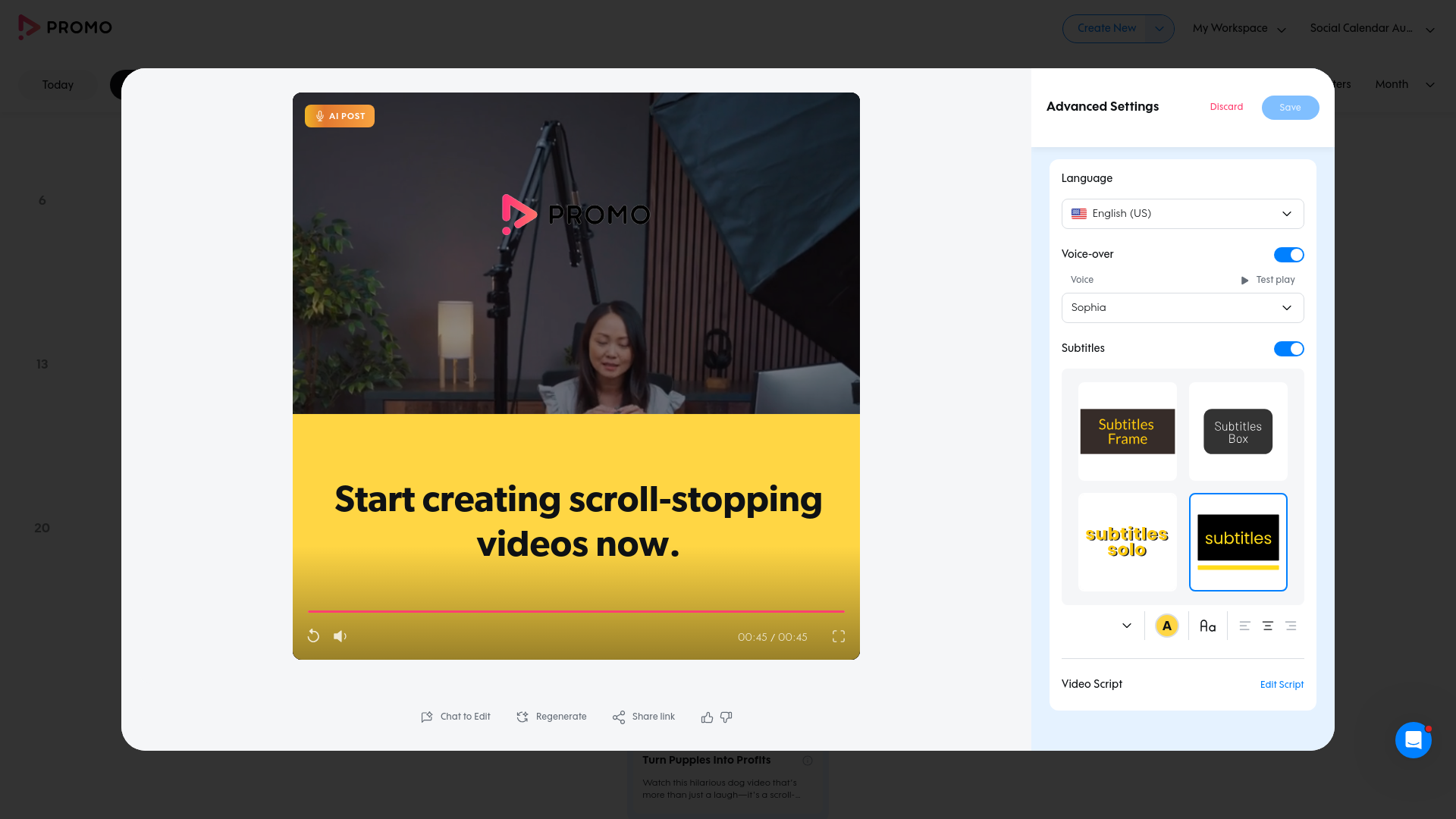The image size is (1456, 819).
Task: Give the video a thumbs up
Action: coord(706,717)
